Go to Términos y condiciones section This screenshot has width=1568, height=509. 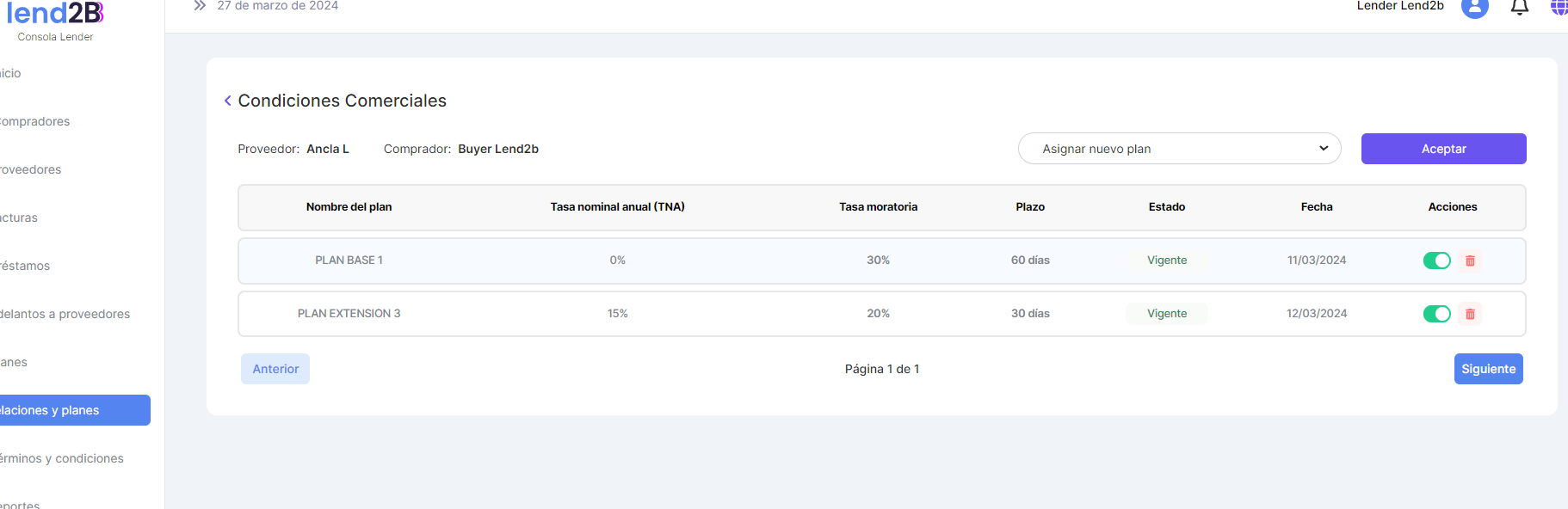click(x=62, y=458)
